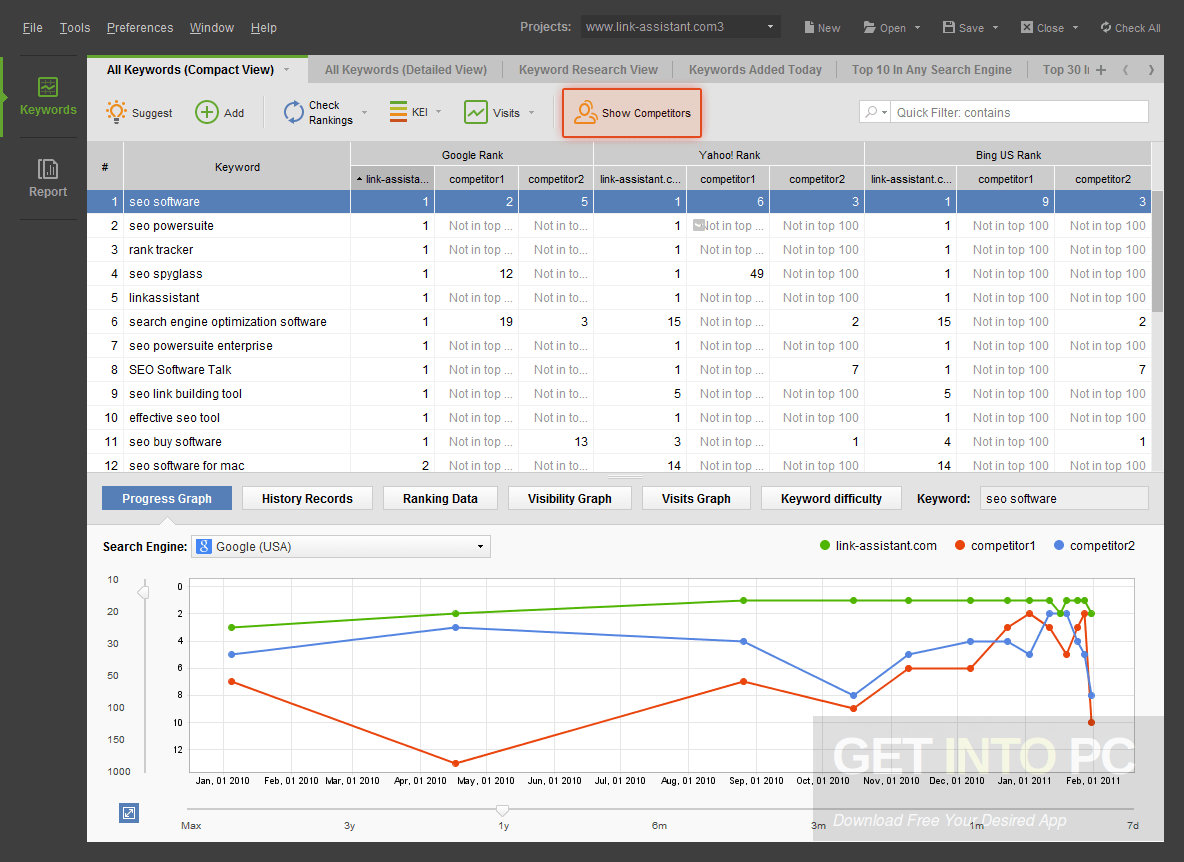Screen dimensions: 1184x862
Task: Open the File menu
Action: tap(32, 28)
